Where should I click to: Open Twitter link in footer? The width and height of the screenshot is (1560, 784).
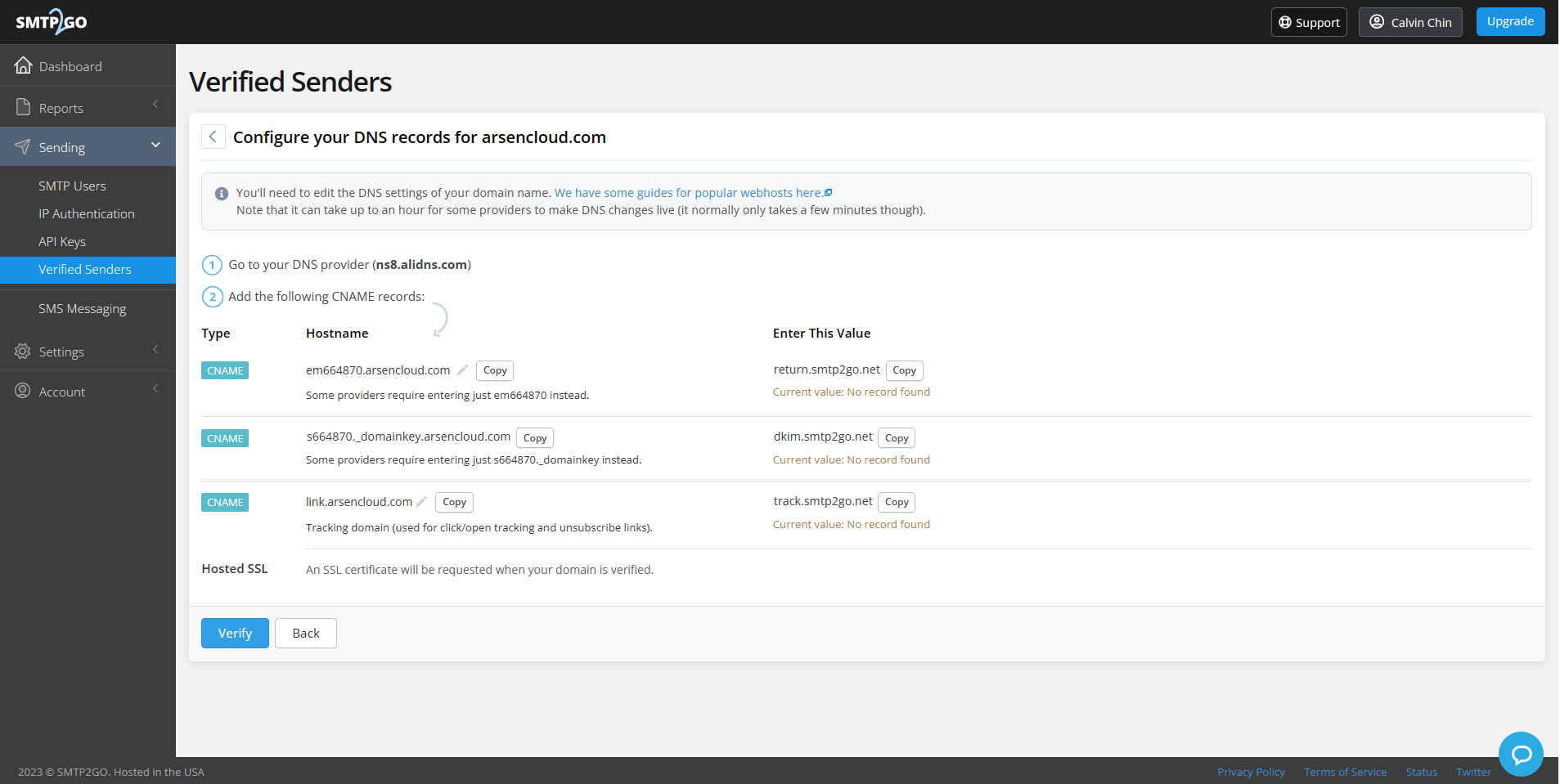1473,772
